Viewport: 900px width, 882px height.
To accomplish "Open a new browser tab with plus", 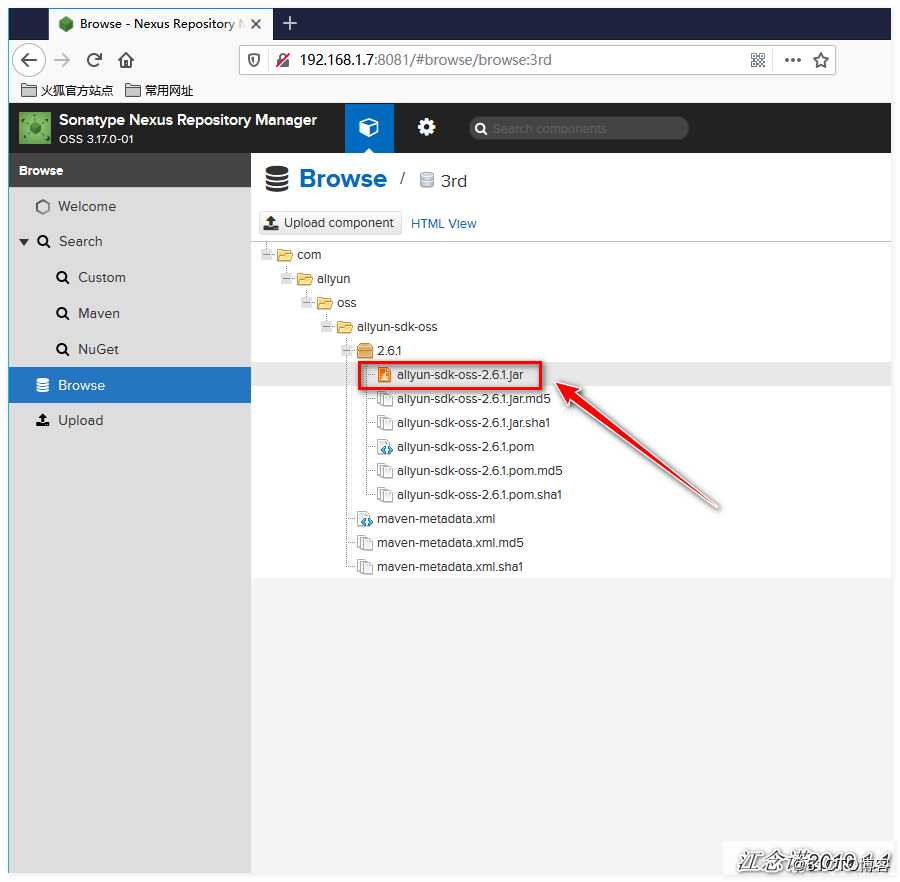I will click(x=290, y=24).
